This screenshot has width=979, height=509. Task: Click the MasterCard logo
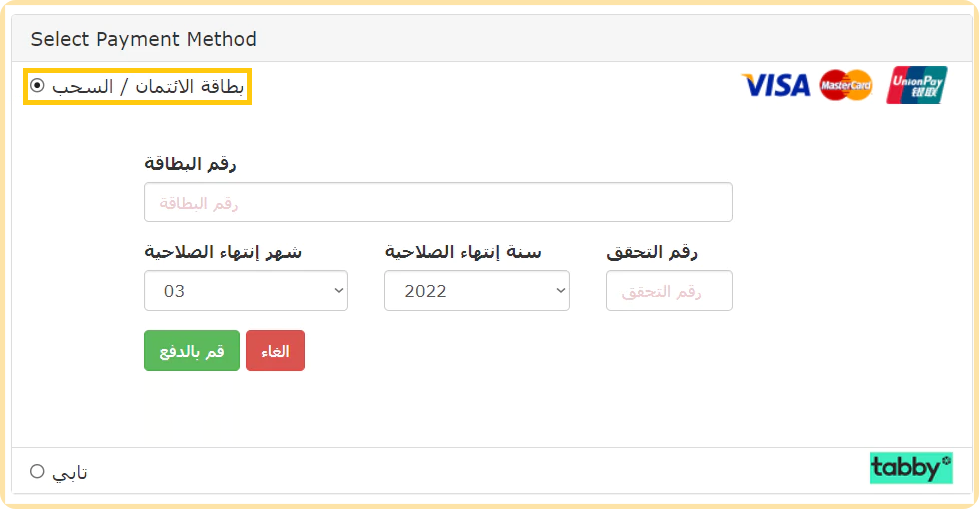pyautogui.click(x=846, y=85)
